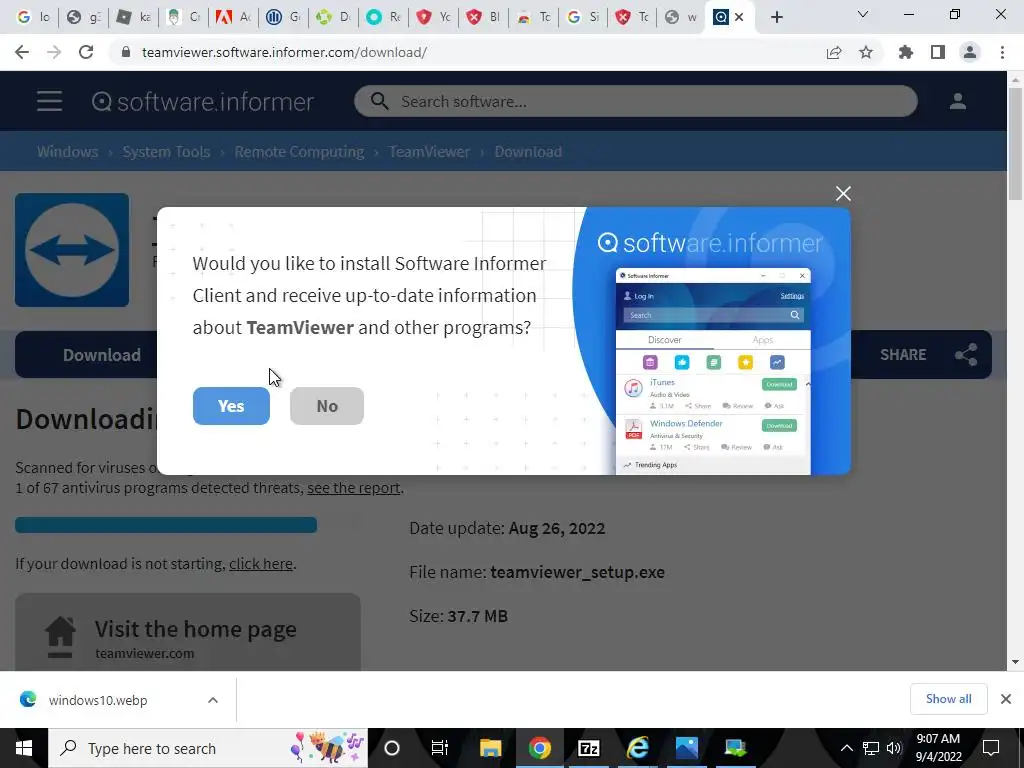Click the address bar URL

click(284, 52)
